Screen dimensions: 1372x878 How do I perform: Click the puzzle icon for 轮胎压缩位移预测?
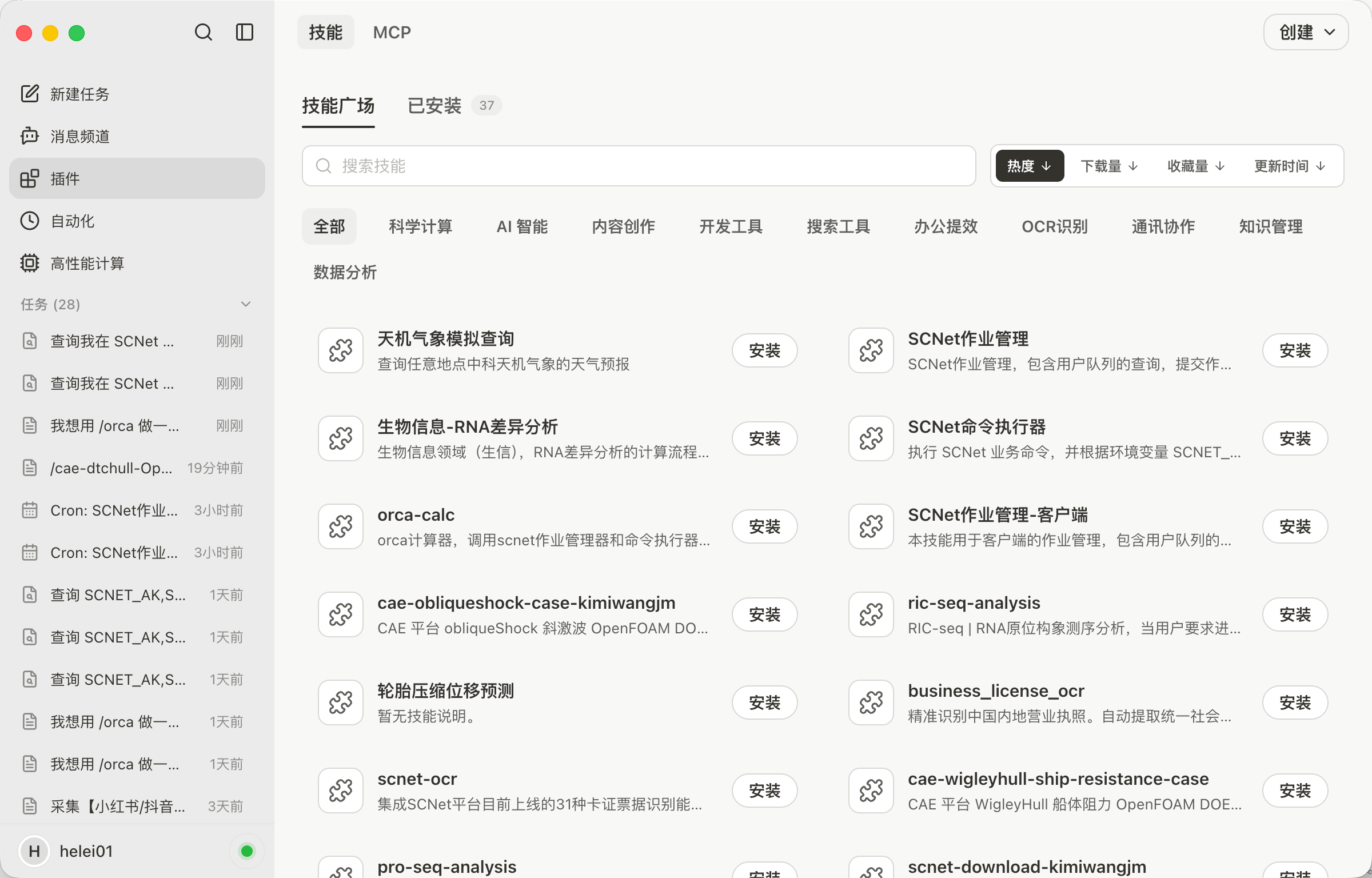click(341, 703)
